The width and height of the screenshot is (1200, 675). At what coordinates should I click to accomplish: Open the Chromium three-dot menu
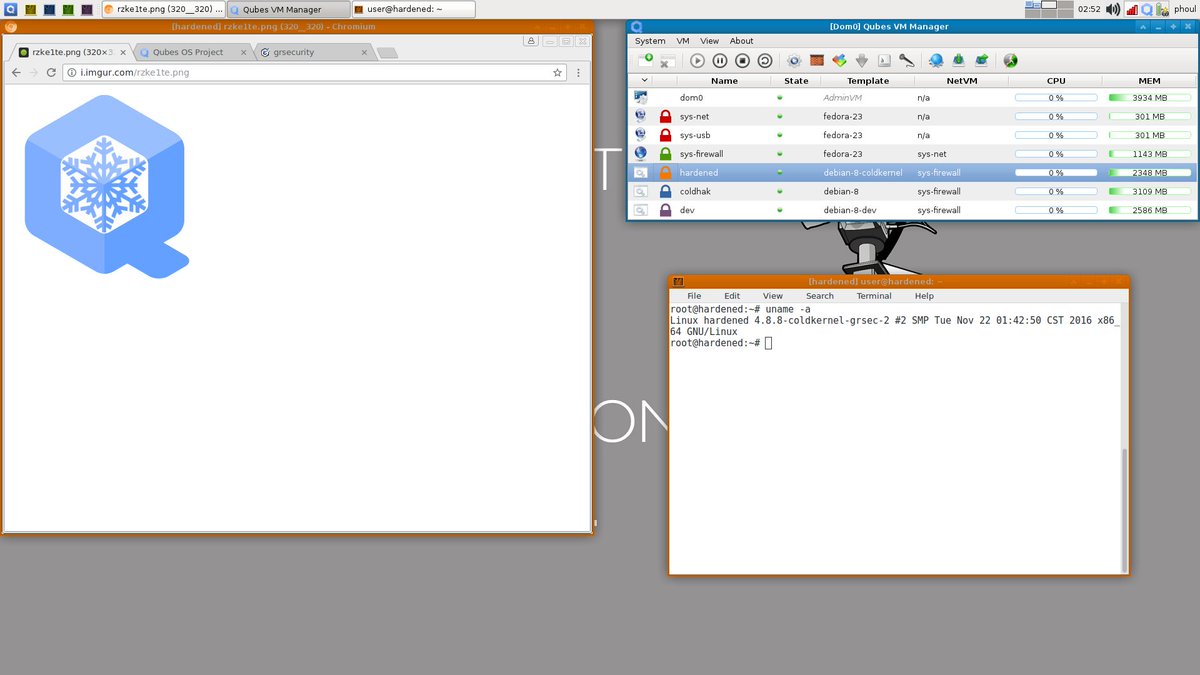[579, 73]
